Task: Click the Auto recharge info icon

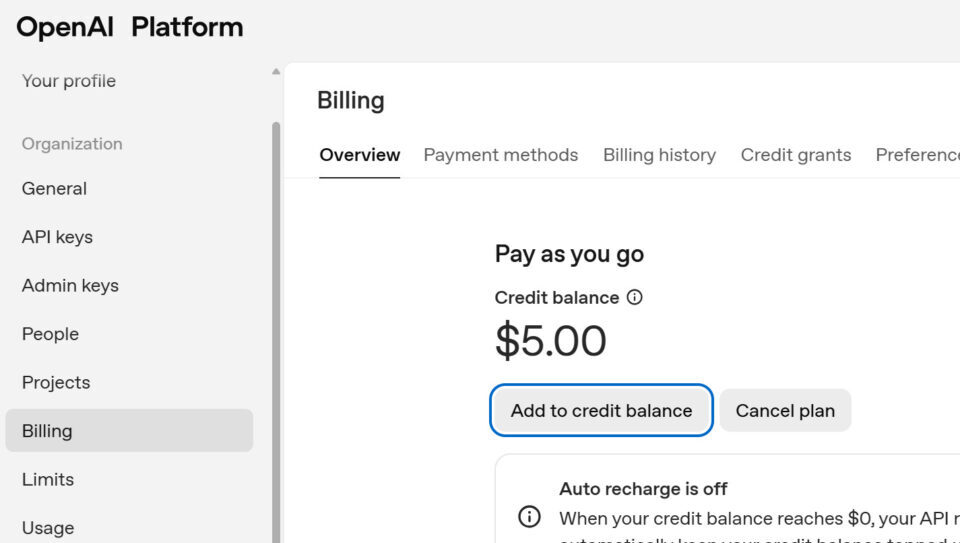Action: pos(529,516)
